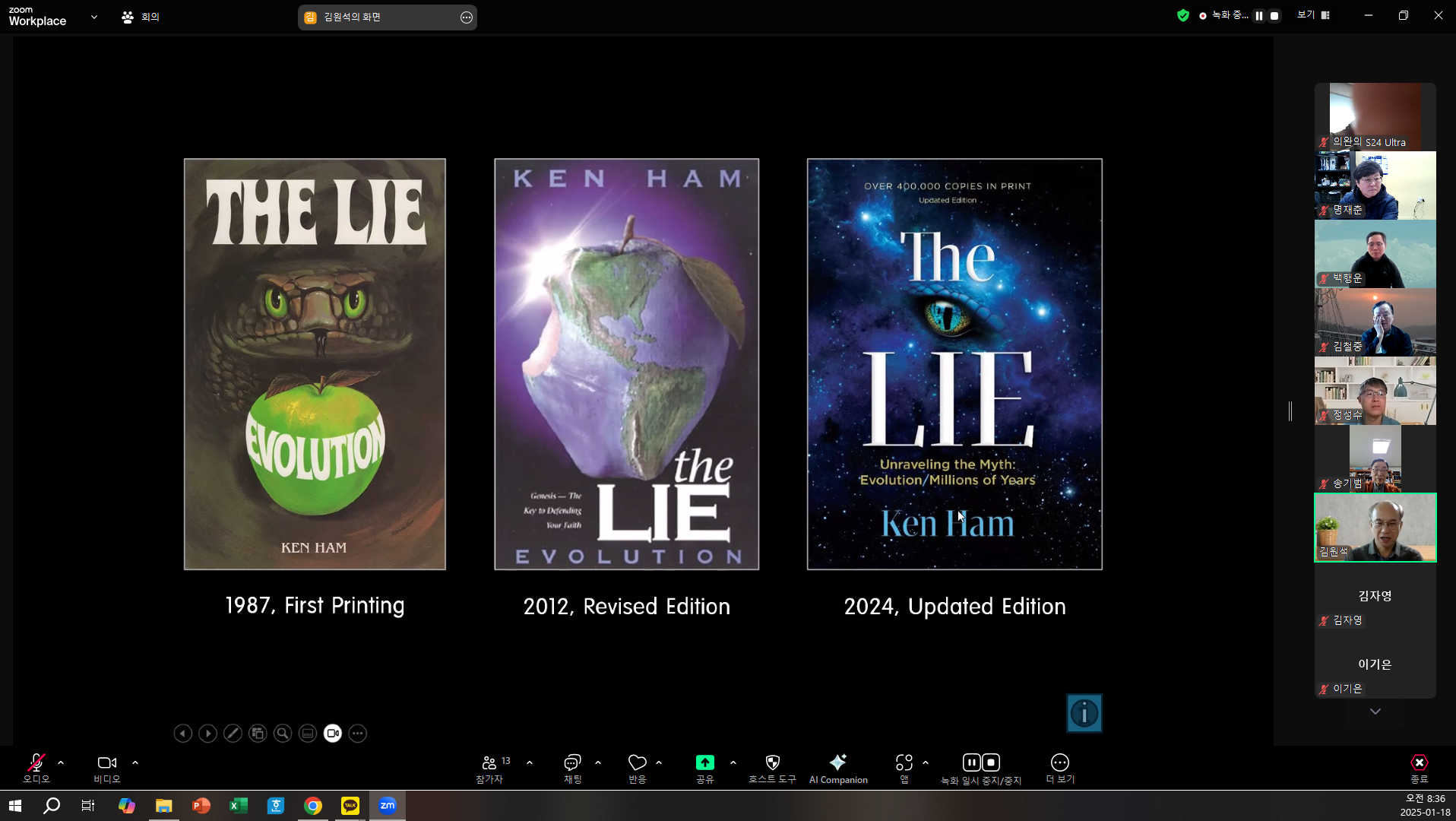The width and height of the screenshot is (1456, 821).
Task: Select participant video 김철중
Action: (x=1375, y=322)
